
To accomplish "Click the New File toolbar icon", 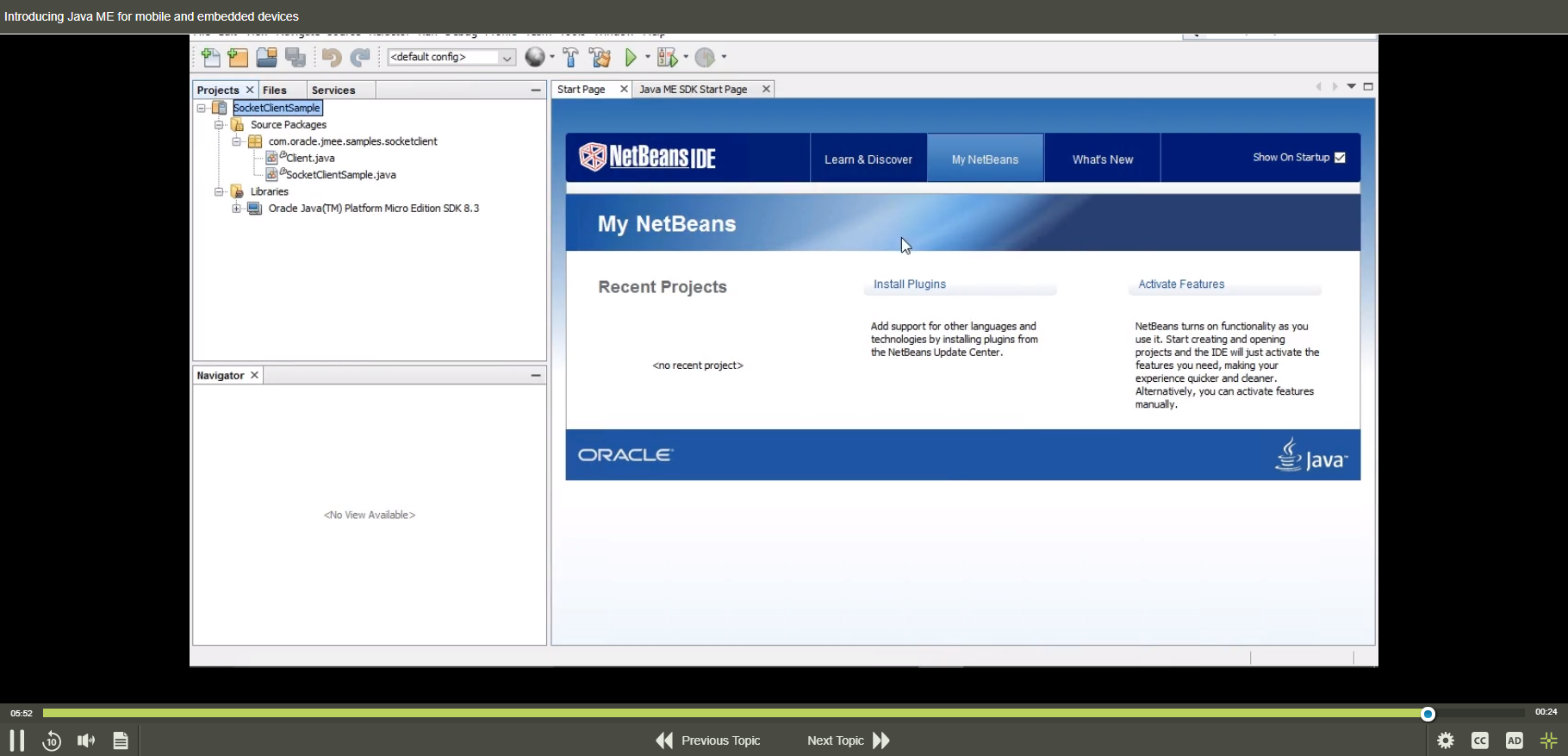I will 210,58.
